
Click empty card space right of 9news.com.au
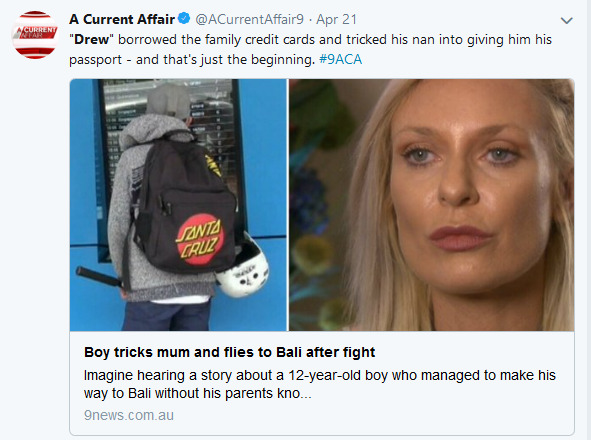click(373, 415)
